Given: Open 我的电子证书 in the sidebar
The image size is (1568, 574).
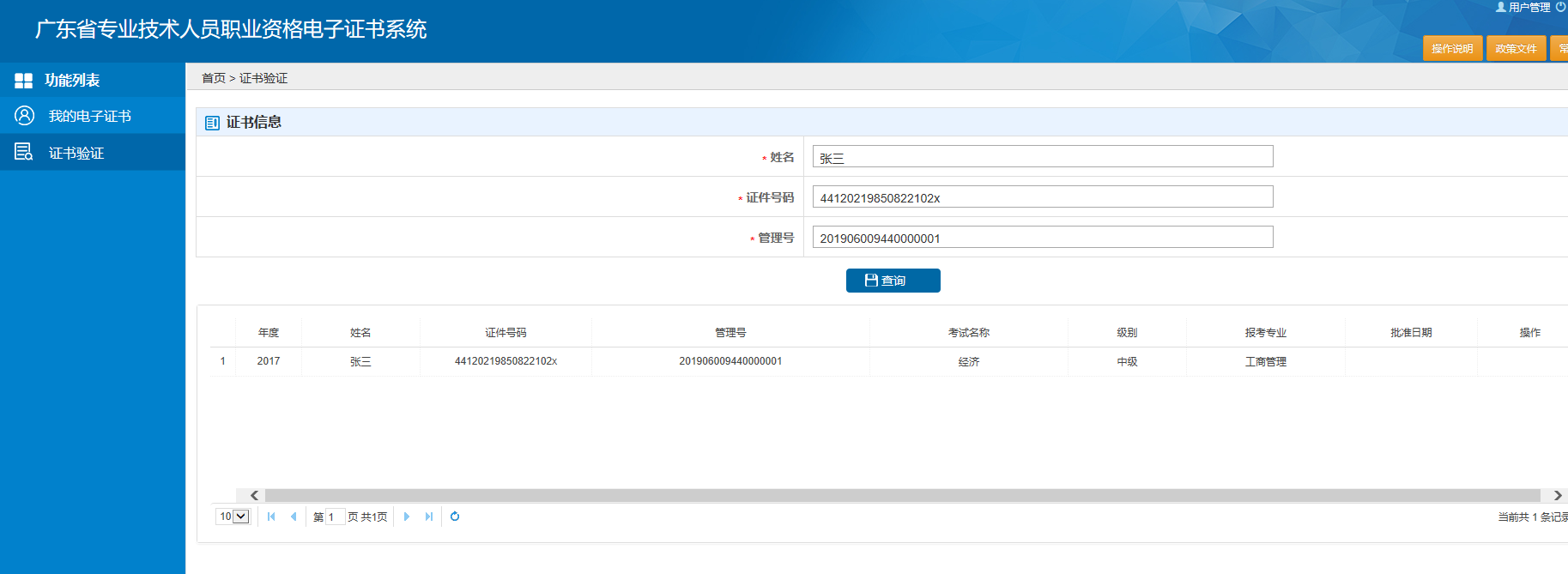Looking at the screenshot, I should tap(89, 116).
